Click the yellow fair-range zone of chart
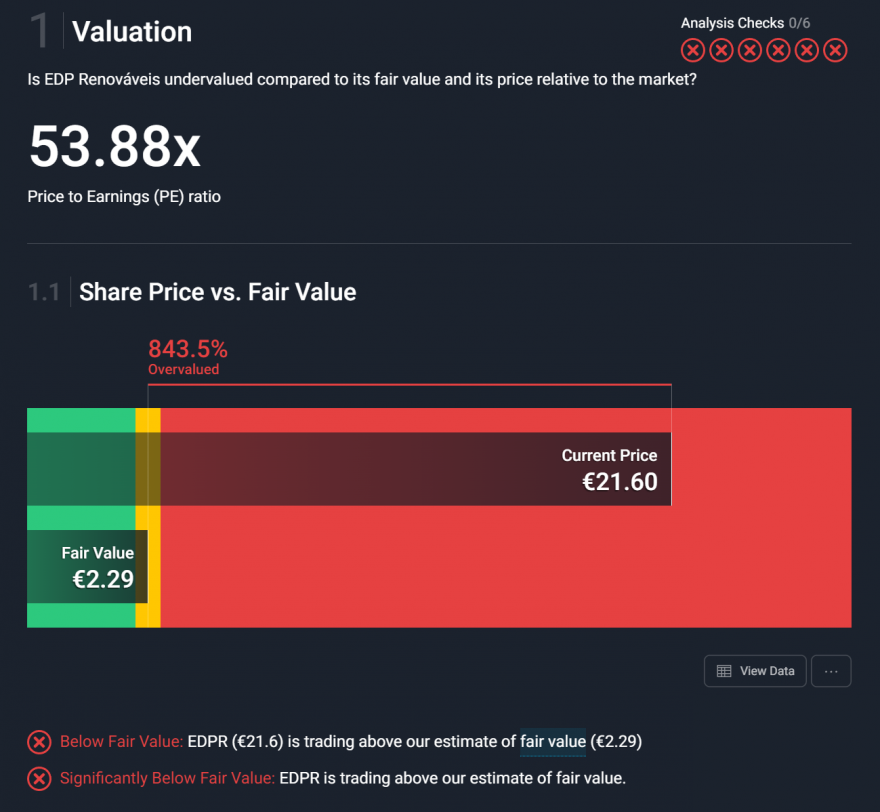880x812 pixels. (148, 615)
